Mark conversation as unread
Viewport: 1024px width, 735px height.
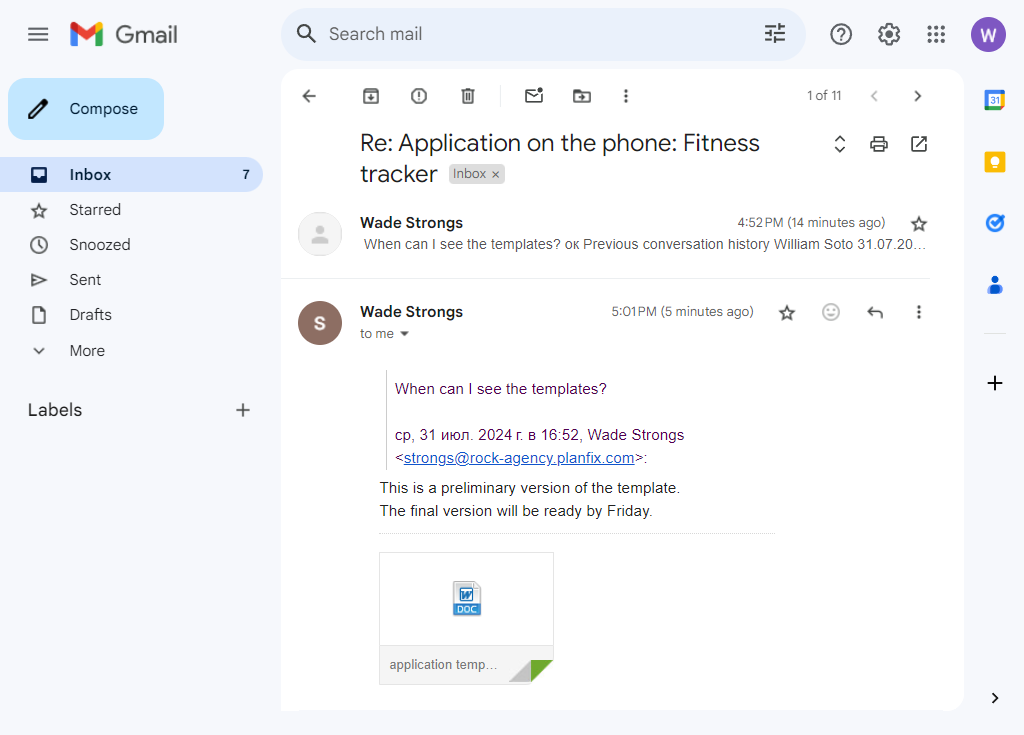click(534, 95)
